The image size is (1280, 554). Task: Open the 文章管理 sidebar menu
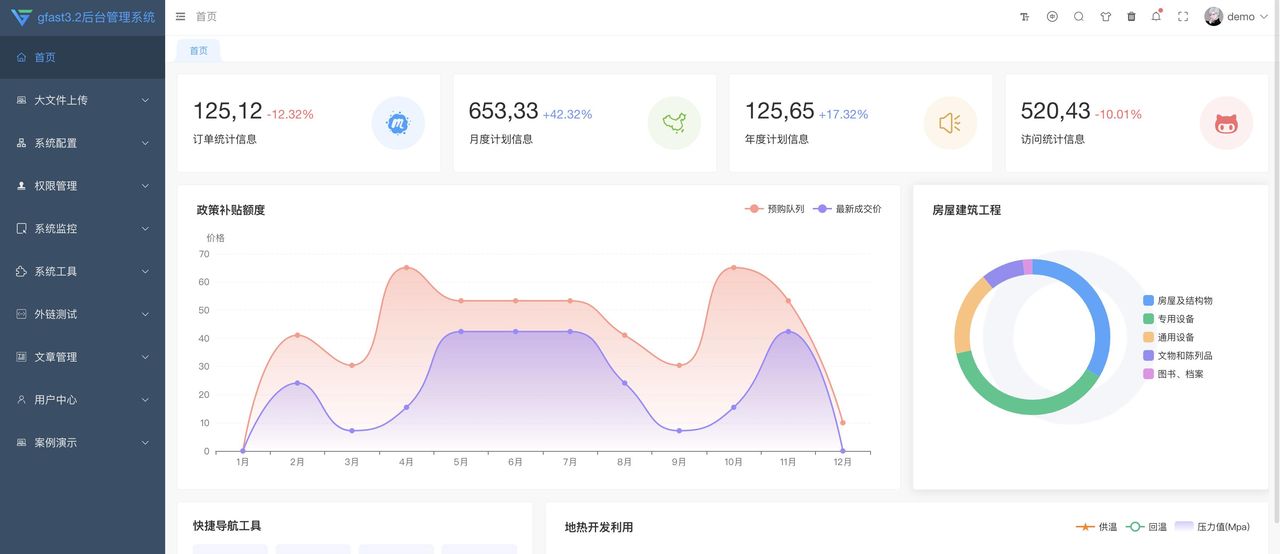tap(82, 357)
